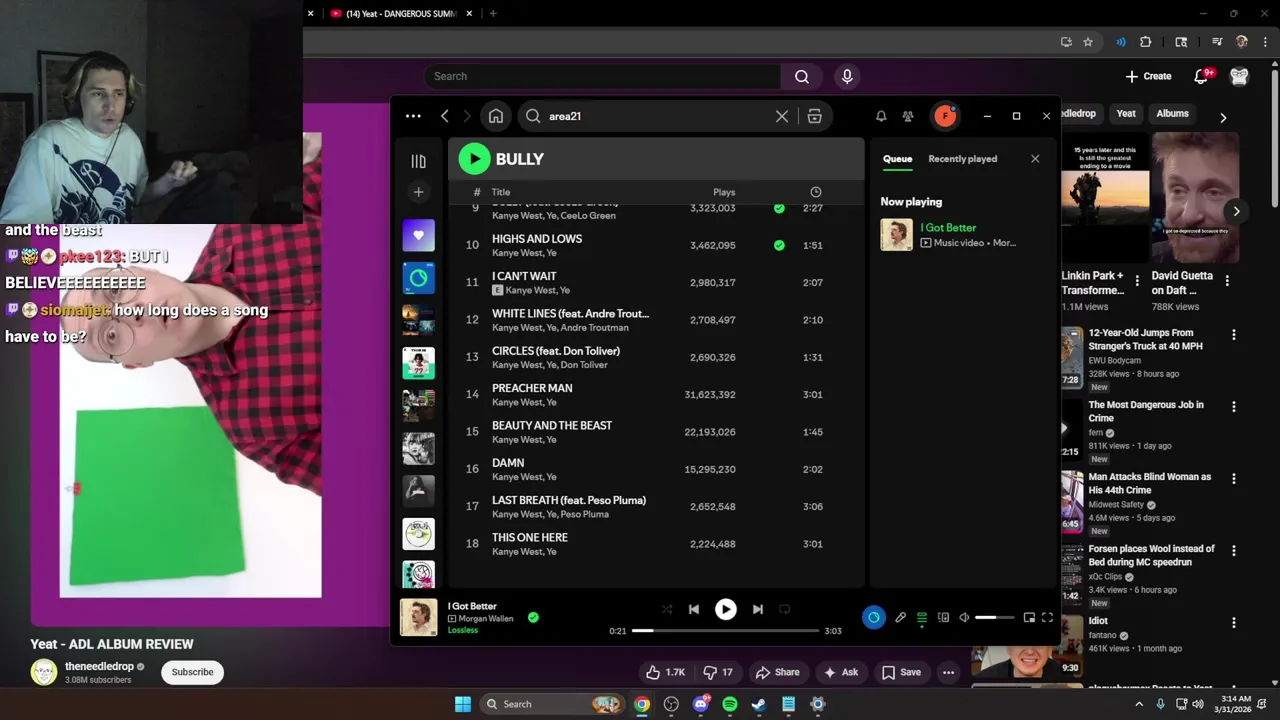
Task: Toggle repeat in Spotify player
Action: pyautogui.click(x=785, y=609)
